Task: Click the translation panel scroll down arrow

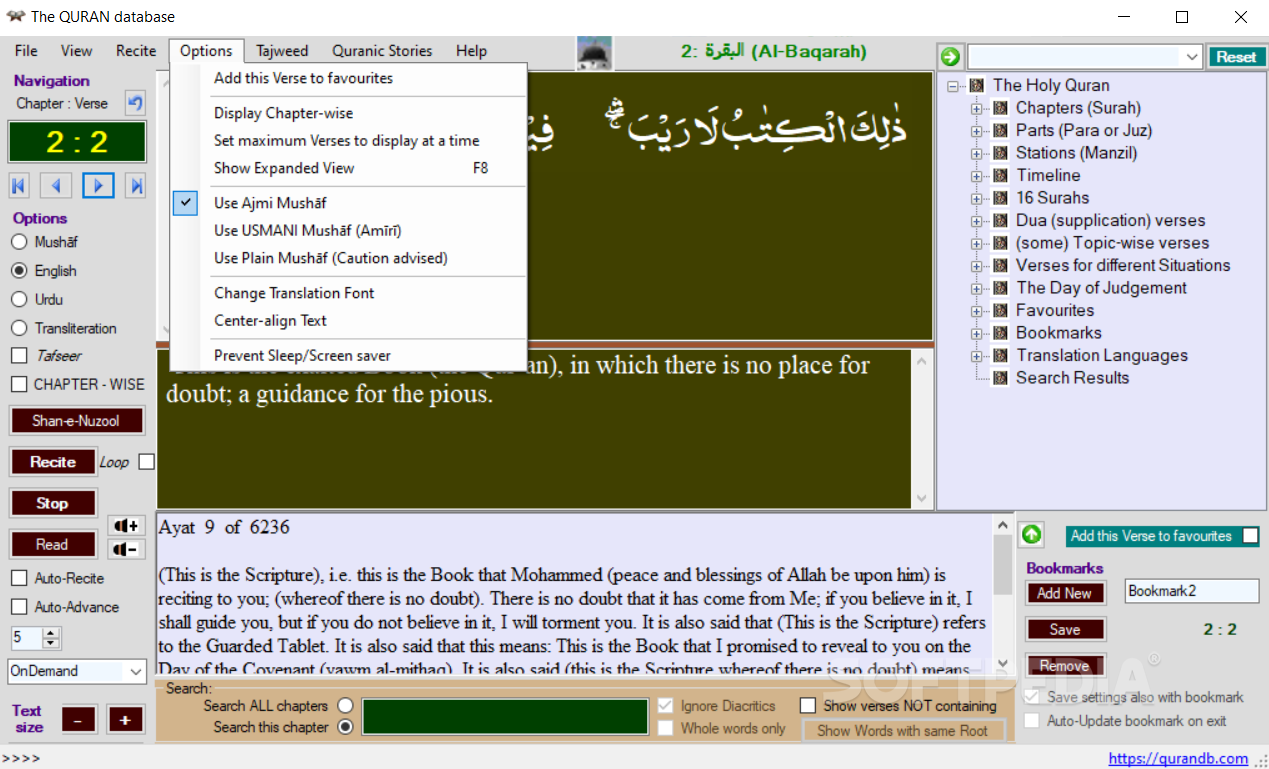Action: pyautogui.click(x=921, y=498)
